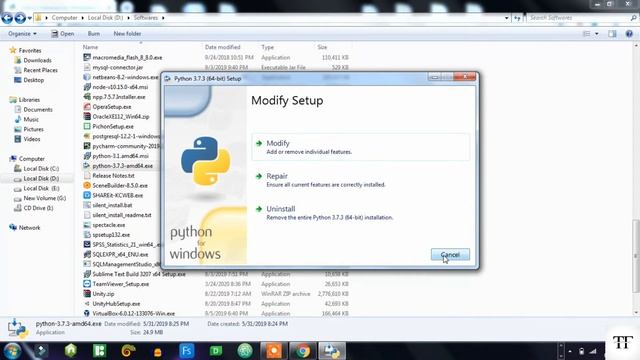Click the green arrow beside Uninstall

259,209
